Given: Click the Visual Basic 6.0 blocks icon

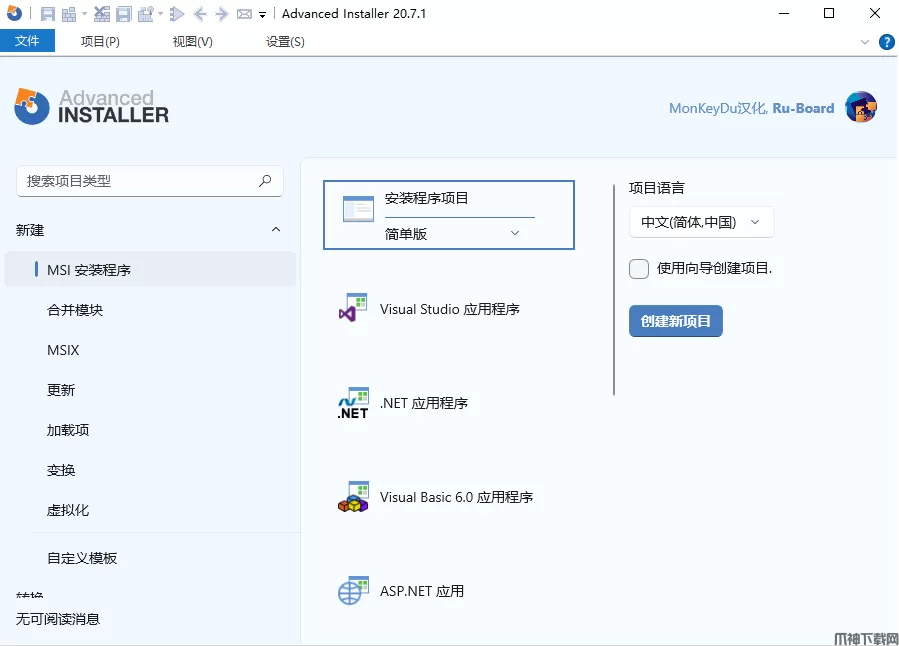Looking at the screenshot, I should tap(353, 497).
